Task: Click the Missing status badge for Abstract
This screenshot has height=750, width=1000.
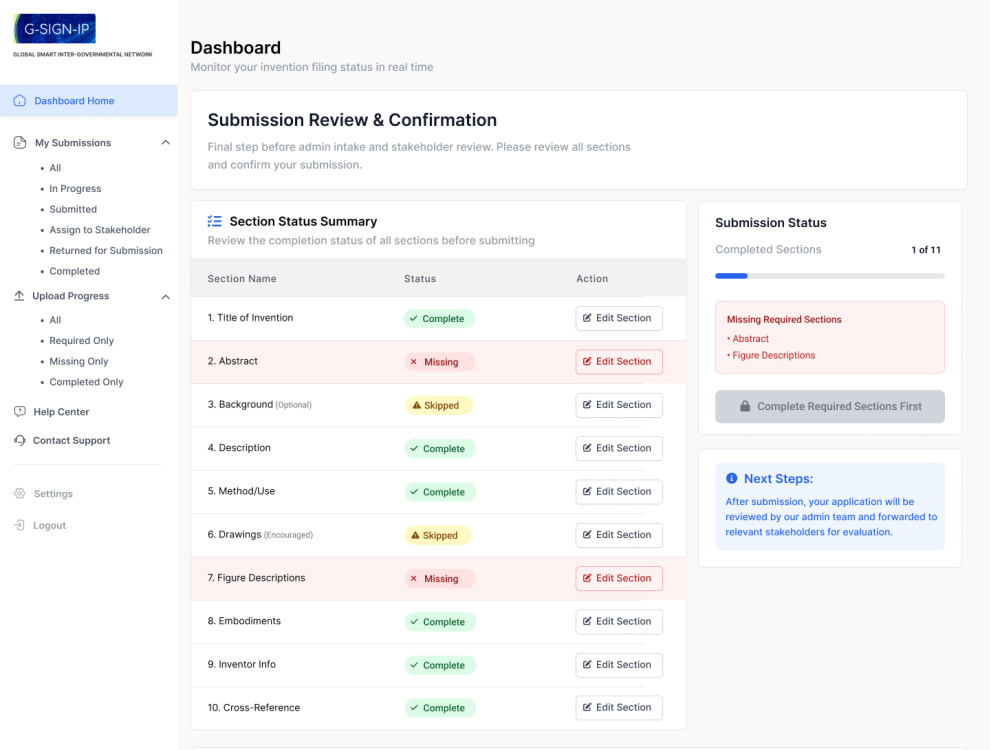Action: click(x=439, y=362)
